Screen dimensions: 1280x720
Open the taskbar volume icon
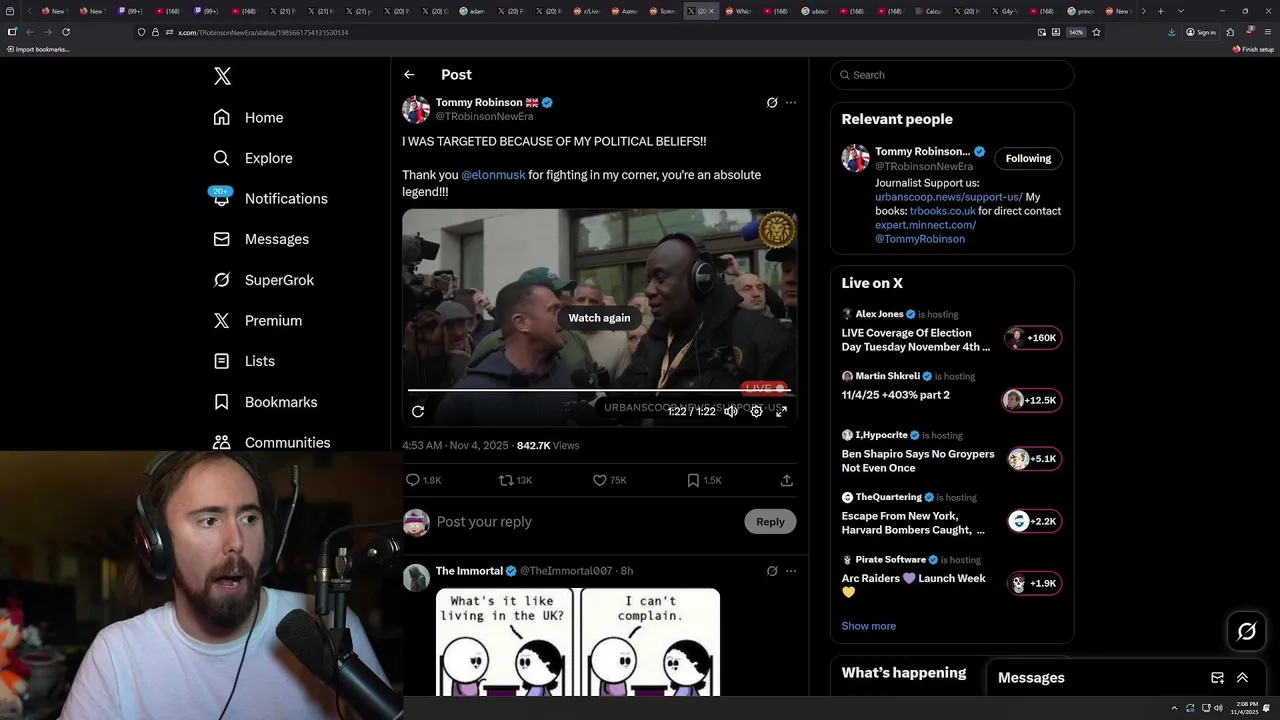click(1218, 708)
